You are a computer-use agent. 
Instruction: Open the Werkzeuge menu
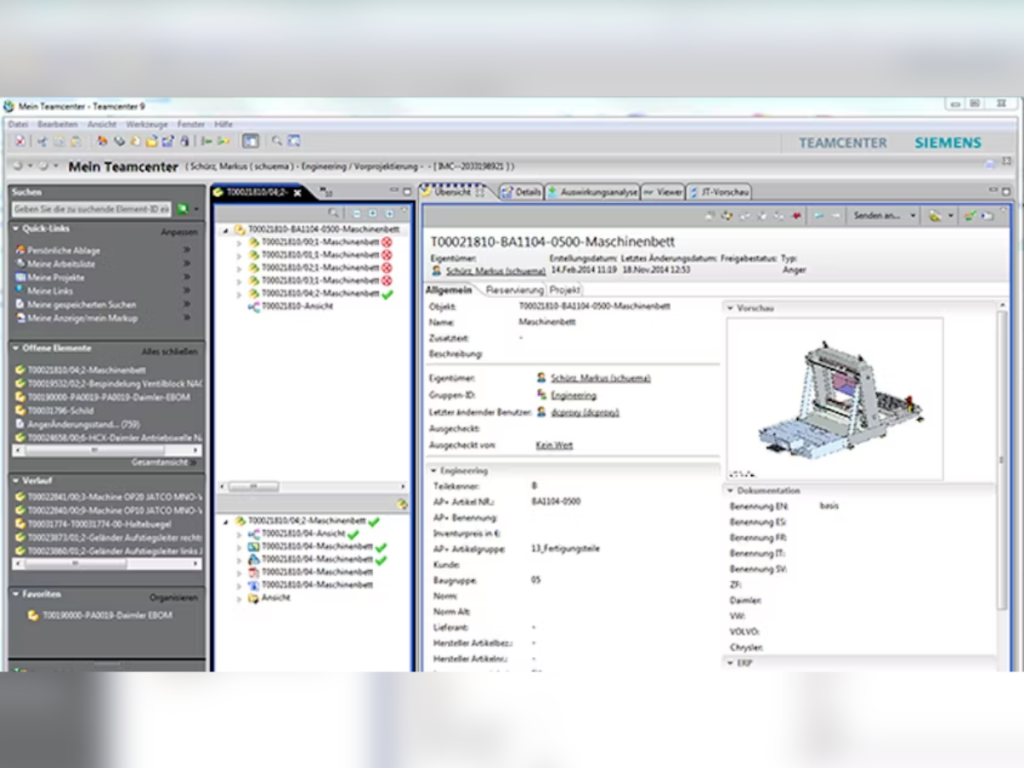pyautogui.click(x=147, y=124)
